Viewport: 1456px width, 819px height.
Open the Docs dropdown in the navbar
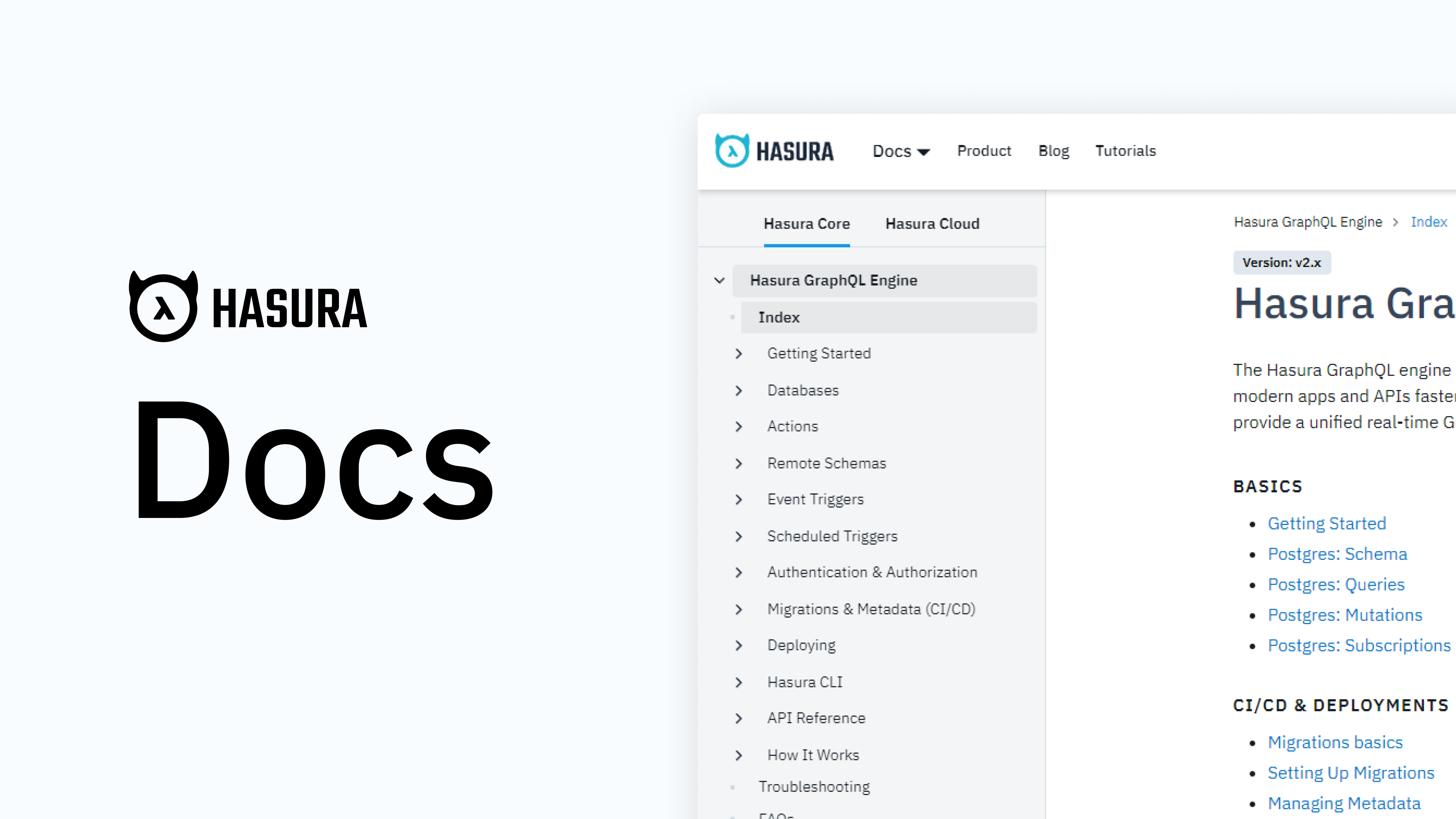tap(900, 151)
